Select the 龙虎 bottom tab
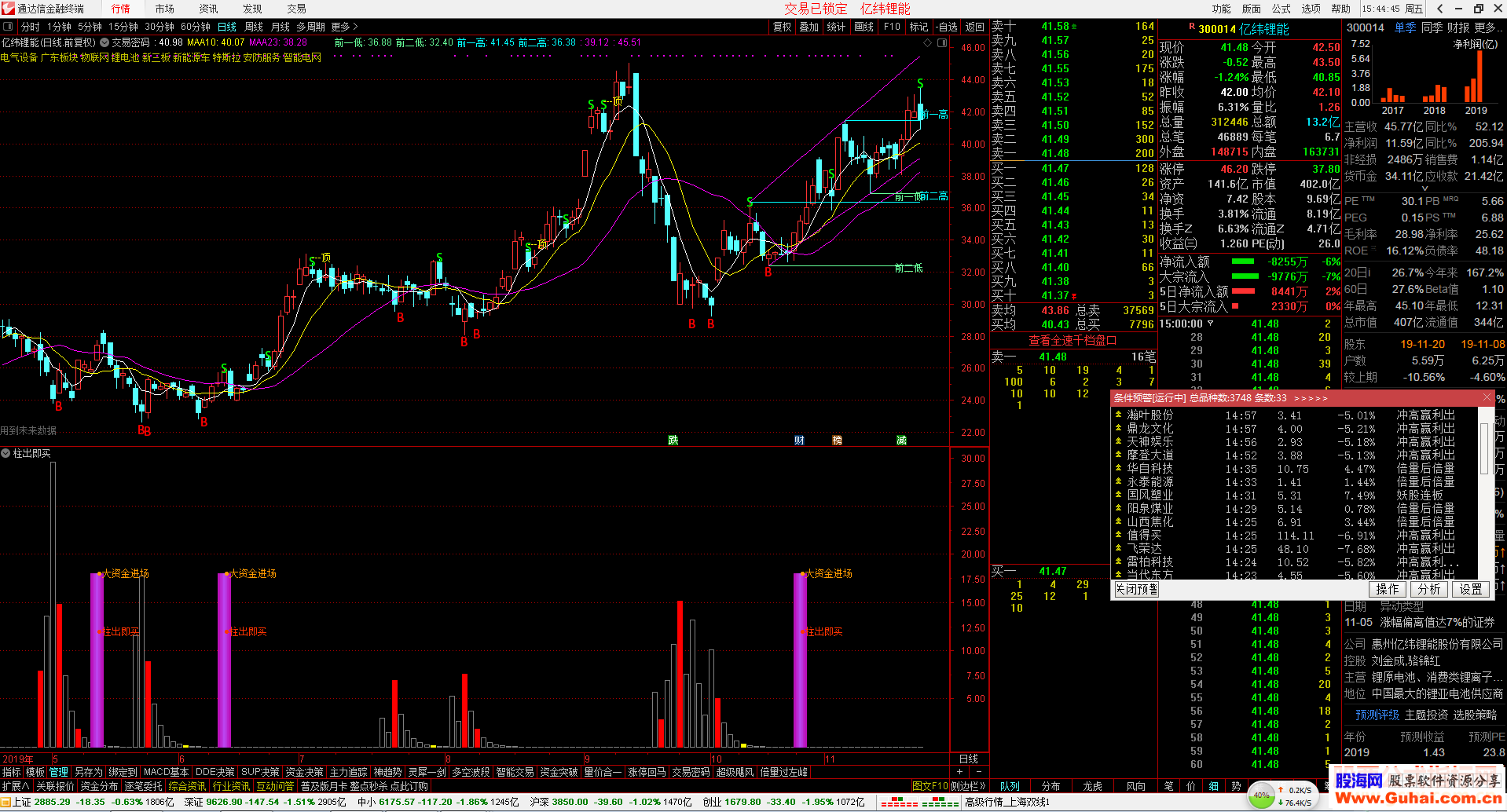This screenshot has width=1507, height=812. pos(1093,786)
